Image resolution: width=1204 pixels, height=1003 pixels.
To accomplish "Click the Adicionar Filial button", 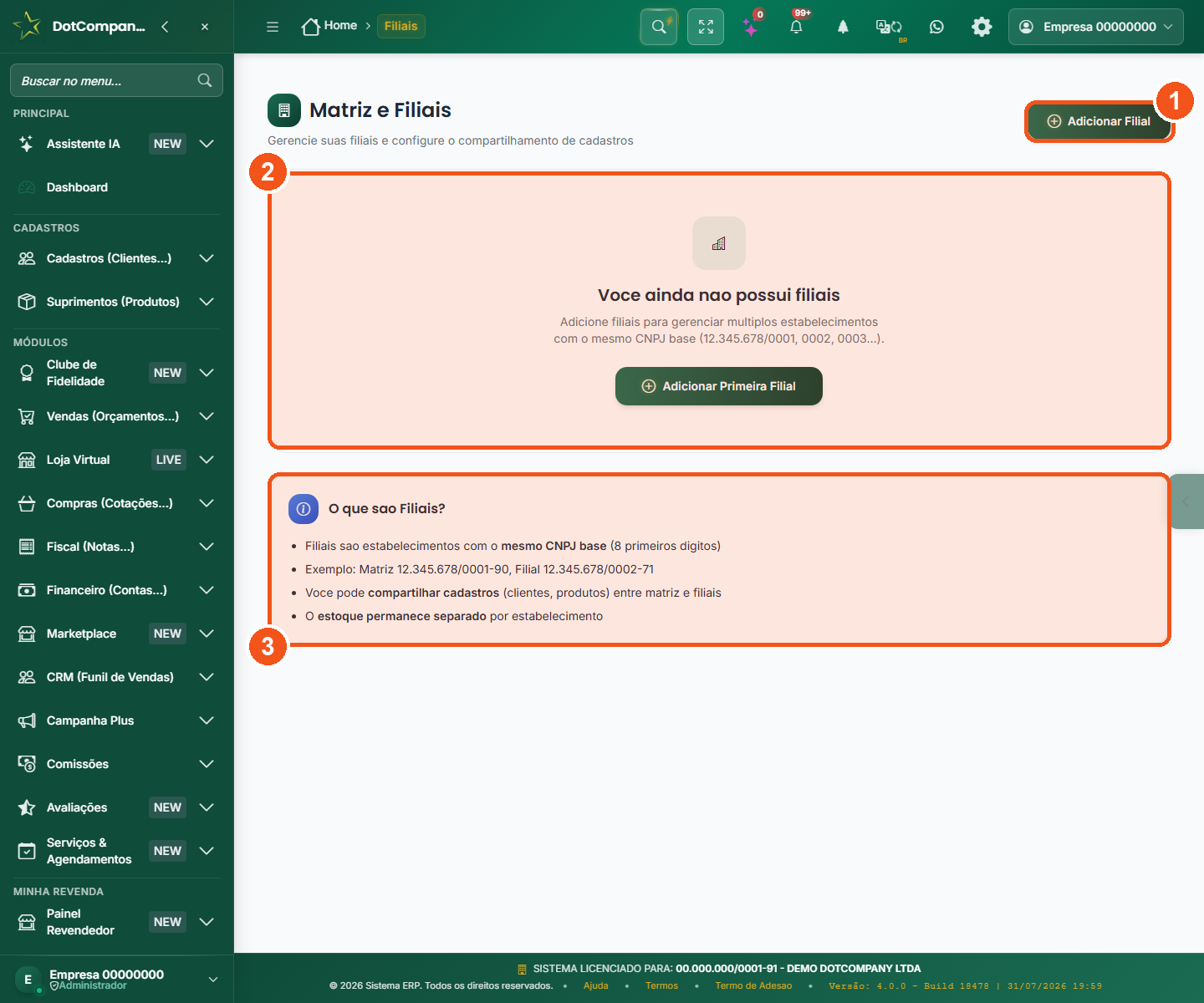I will [1099, 121].
